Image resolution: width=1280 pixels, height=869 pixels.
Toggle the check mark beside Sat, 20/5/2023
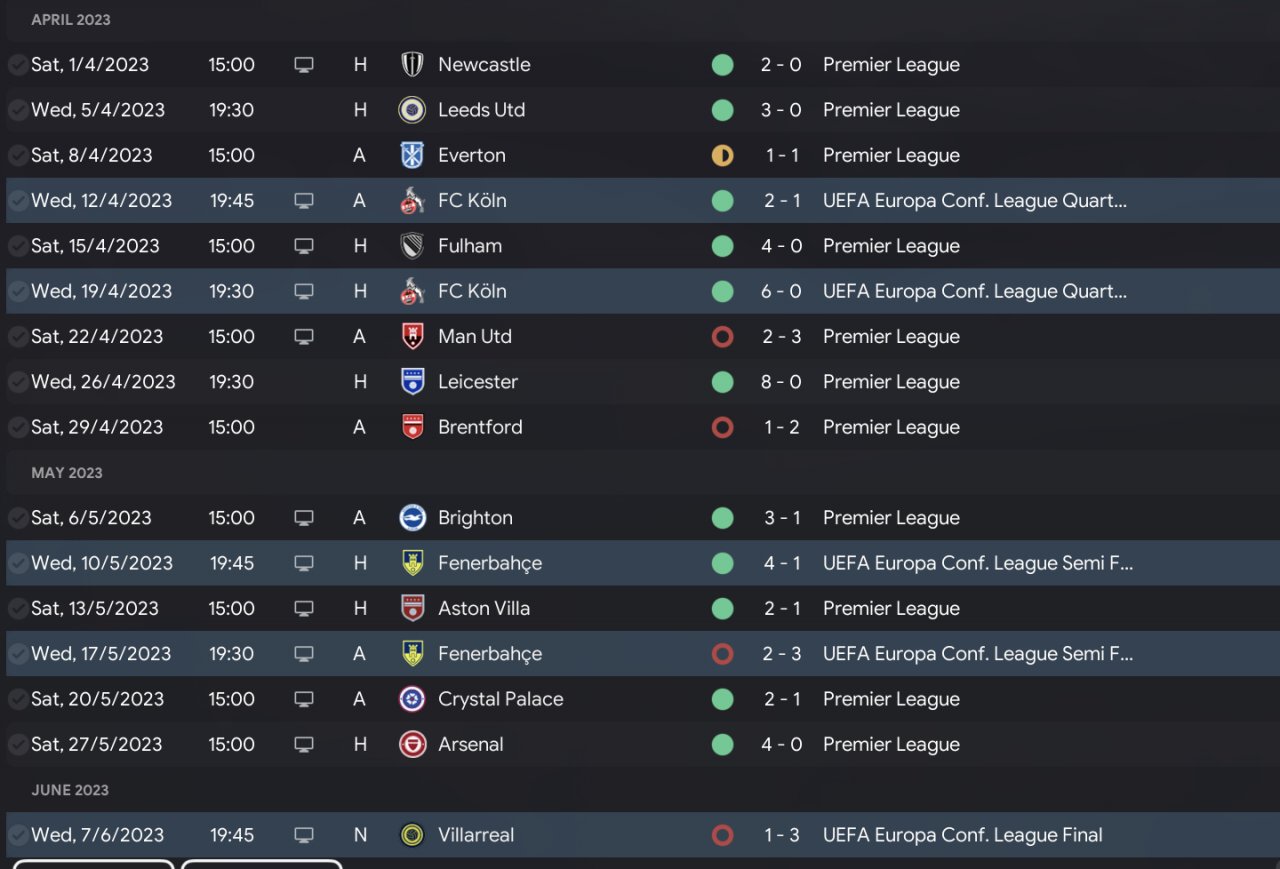(x=18, y=700)
